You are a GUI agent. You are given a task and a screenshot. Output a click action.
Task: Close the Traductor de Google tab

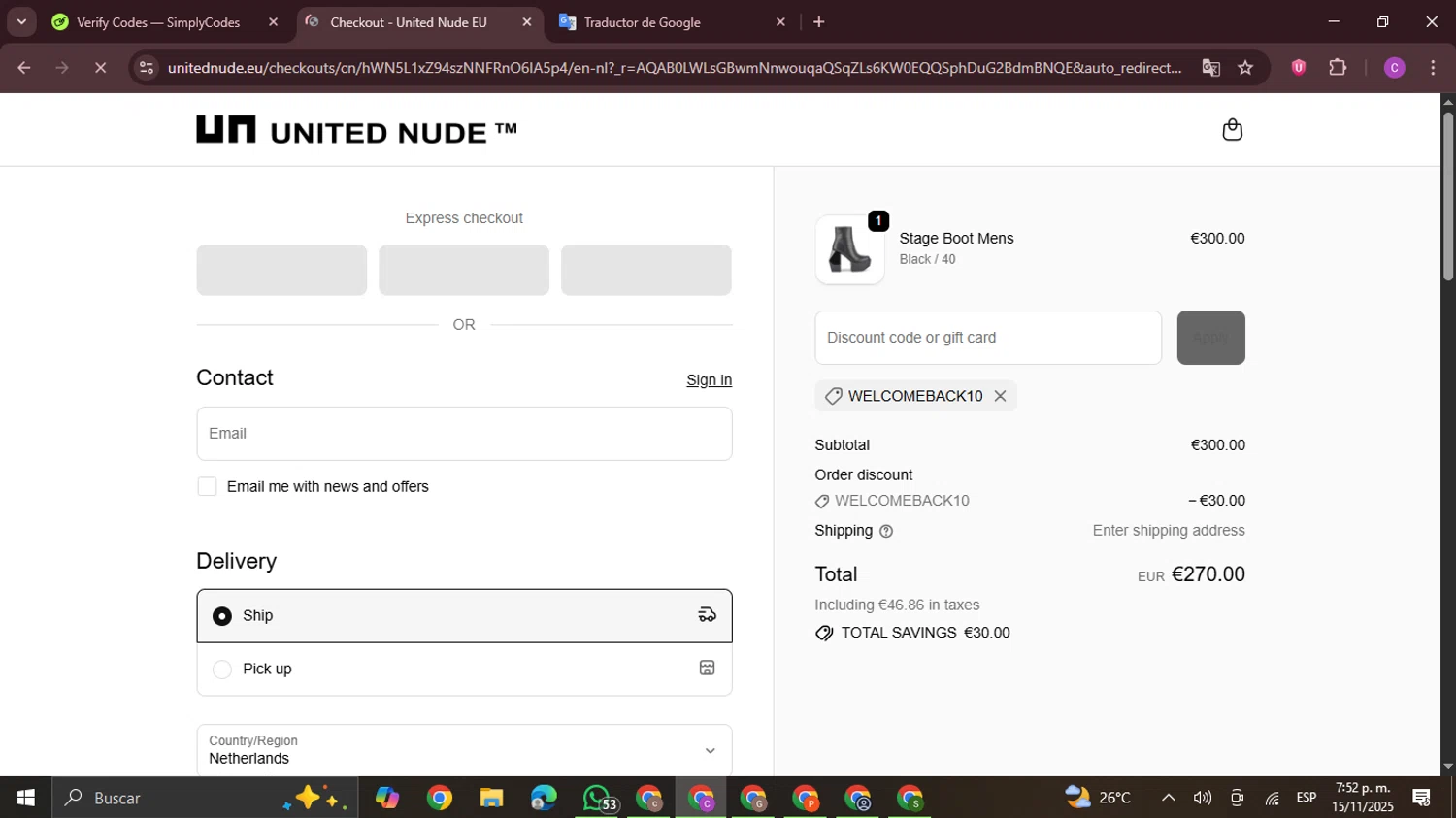coord(780,22)
